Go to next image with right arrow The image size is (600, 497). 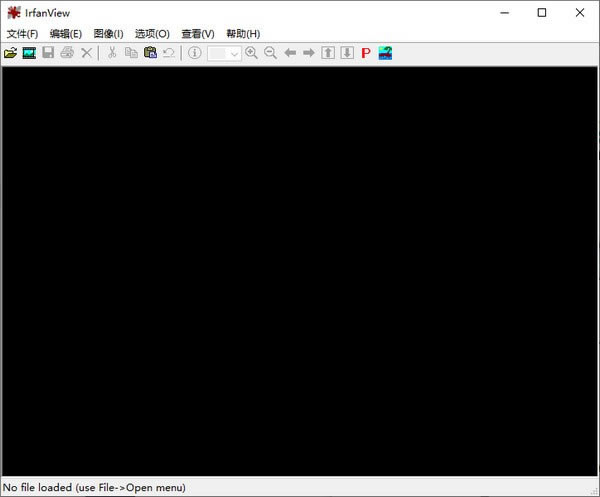tap(309, 53)
